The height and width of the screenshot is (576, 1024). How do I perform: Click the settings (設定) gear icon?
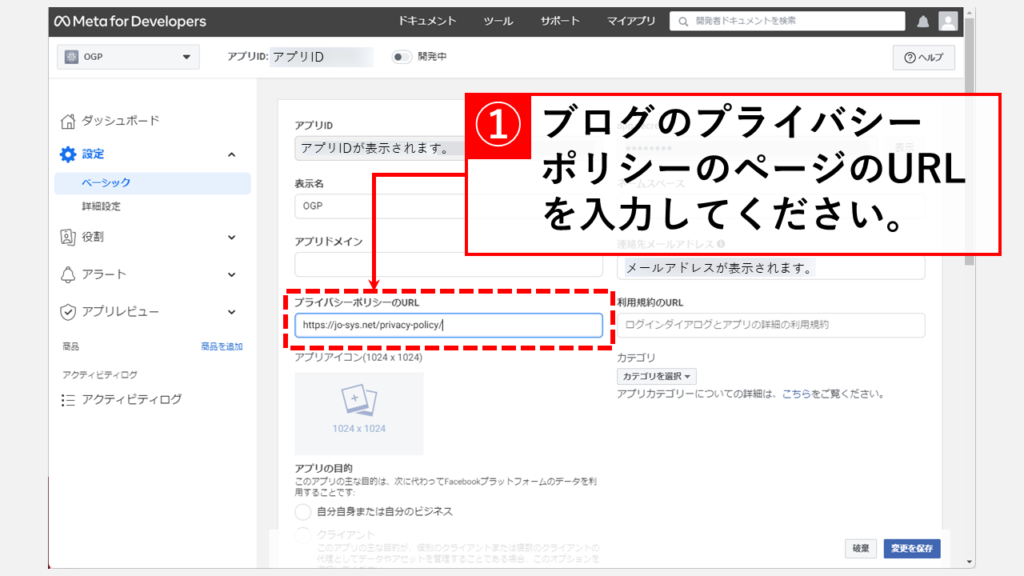point(68,154)
